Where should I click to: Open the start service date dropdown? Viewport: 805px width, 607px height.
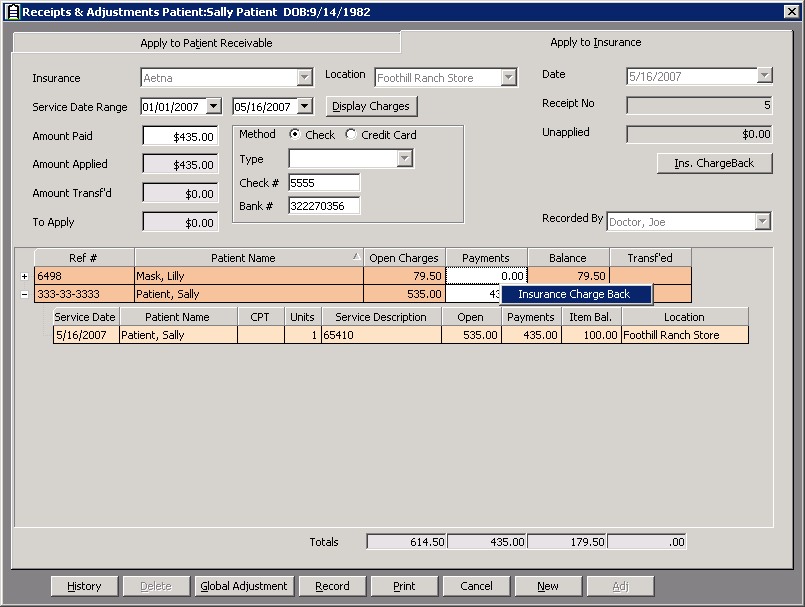pyautogui.click(x=213, y=107)
